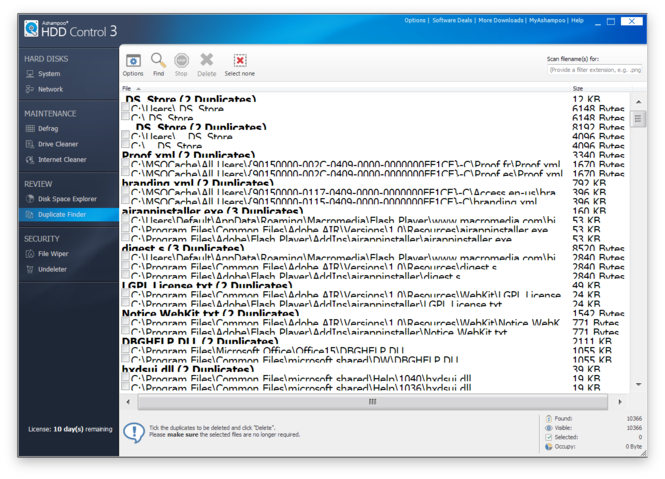Select airappinstaller.exe (3 Duplicates) group row

(373, 211)
